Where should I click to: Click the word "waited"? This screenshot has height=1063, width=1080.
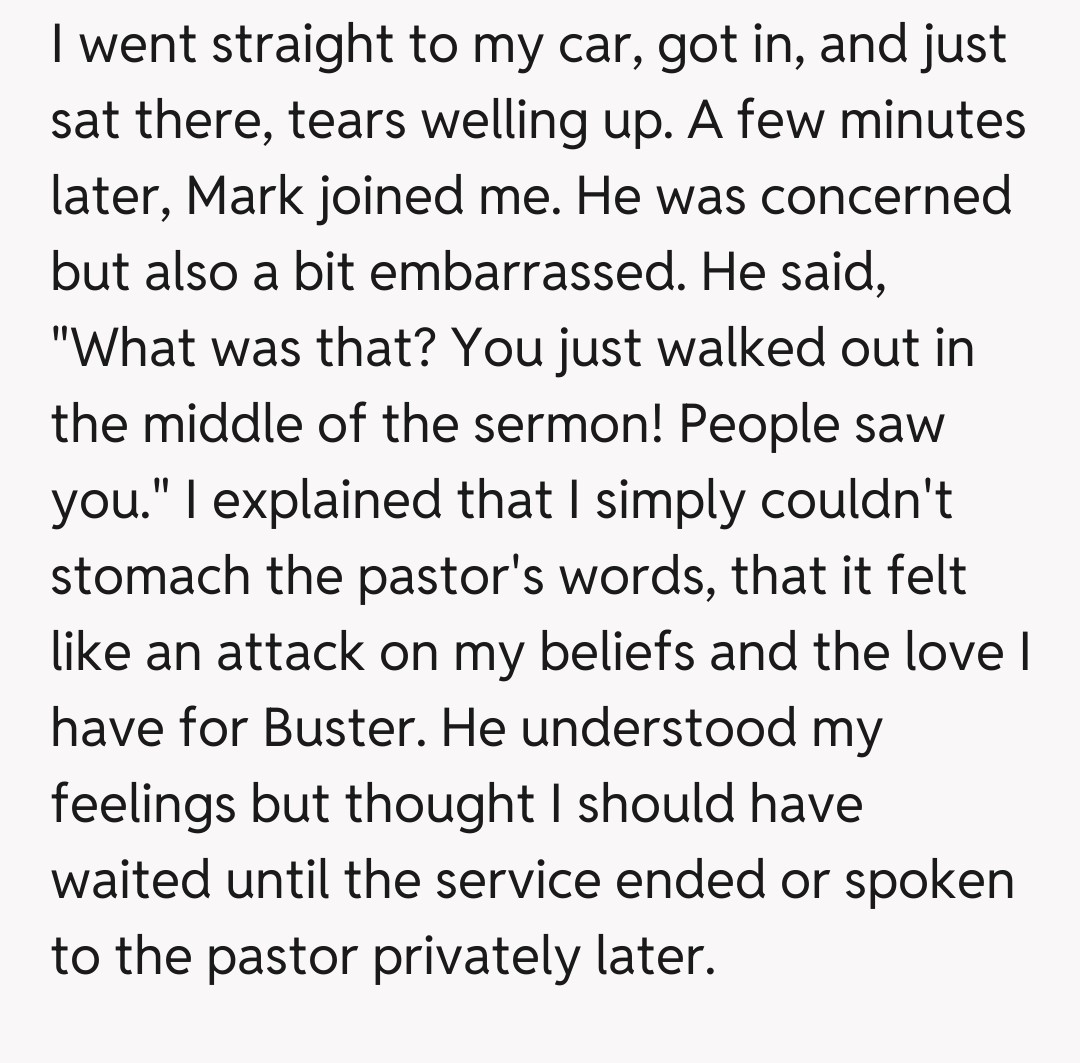(131, 881)
